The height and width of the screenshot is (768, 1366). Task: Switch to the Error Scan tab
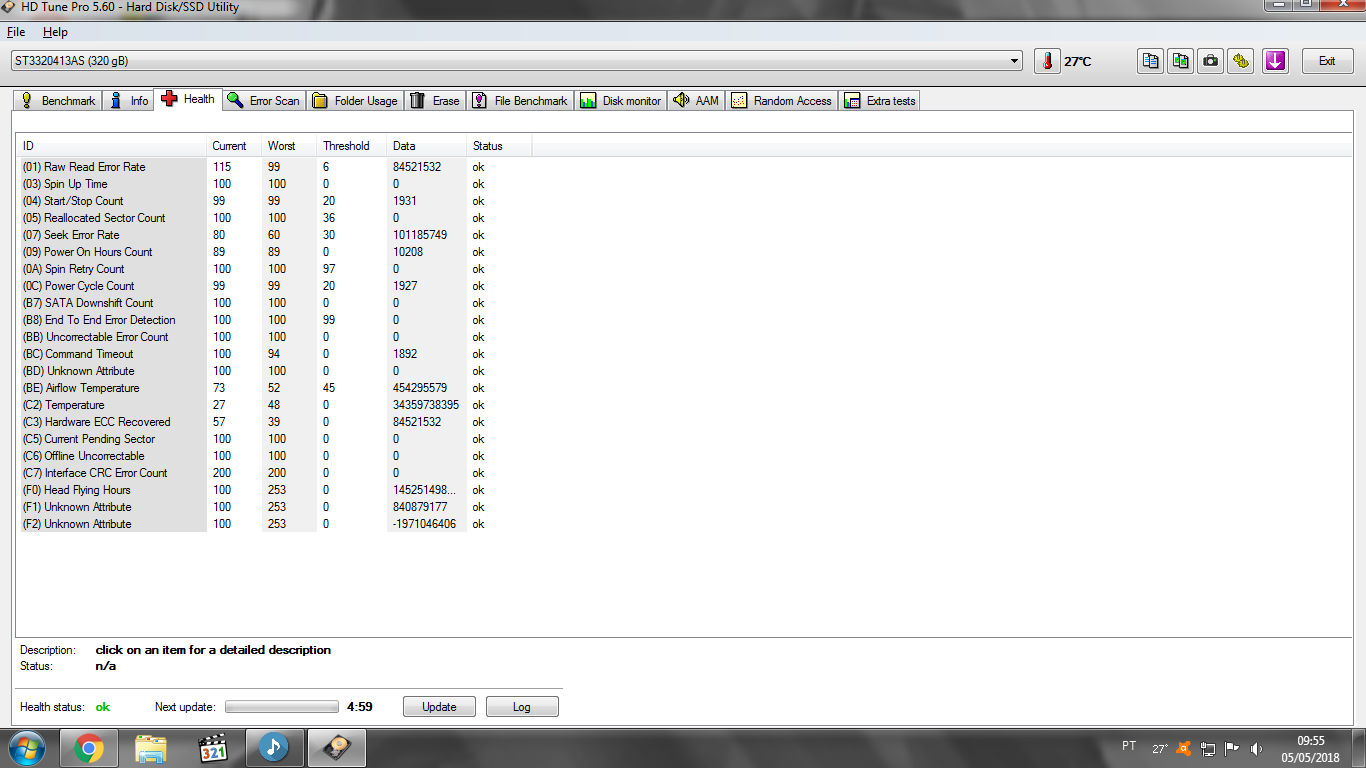pos(263,100)
